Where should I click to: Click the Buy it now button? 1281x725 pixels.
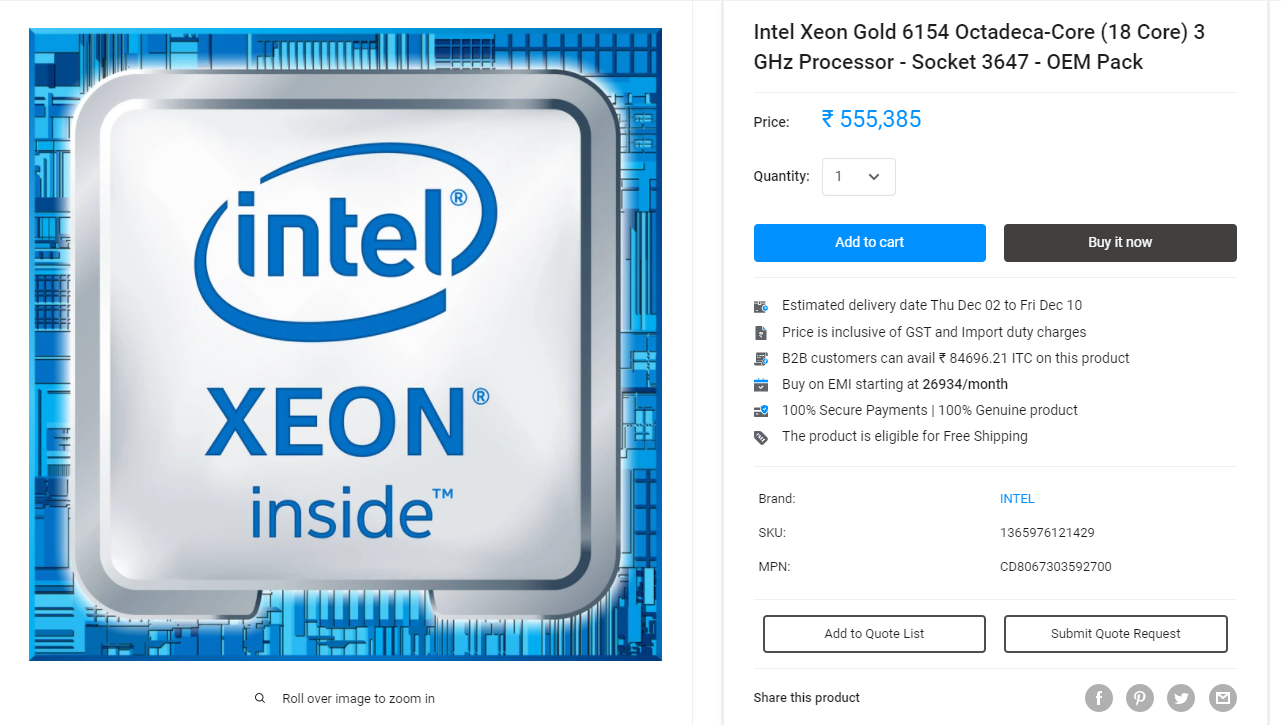pyautogui.click(x=1120, y=243)
